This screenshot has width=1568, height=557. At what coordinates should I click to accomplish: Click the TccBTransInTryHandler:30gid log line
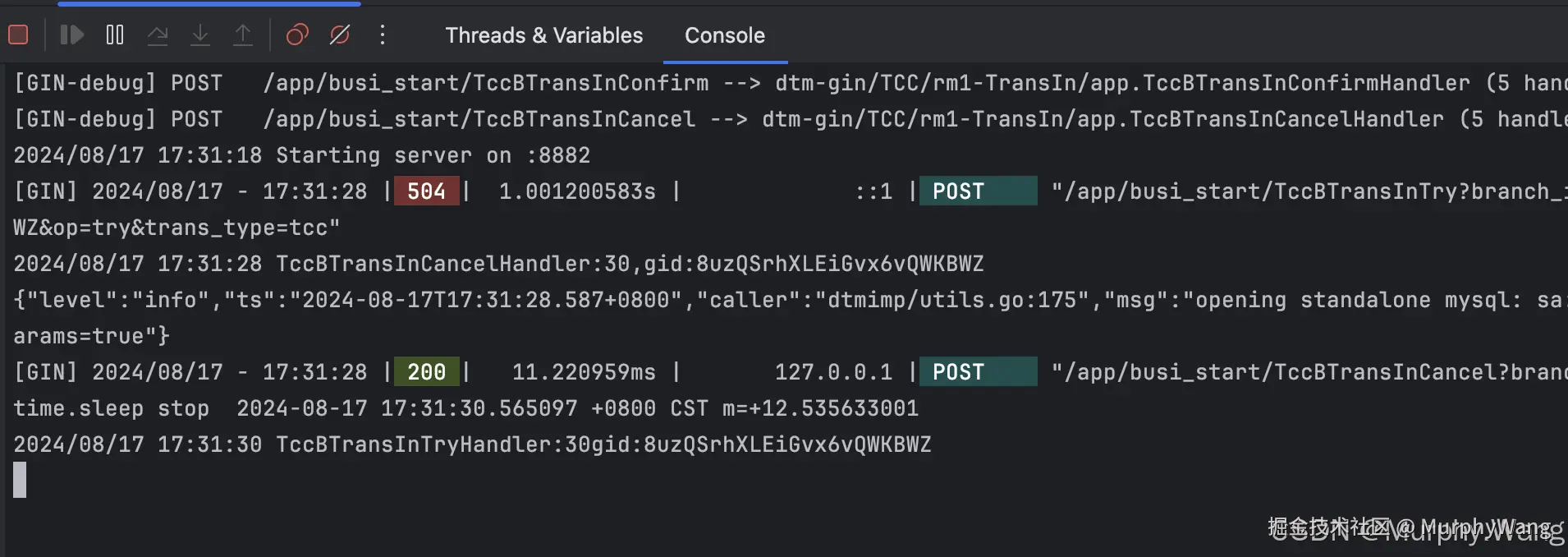[x=471, y=444]
